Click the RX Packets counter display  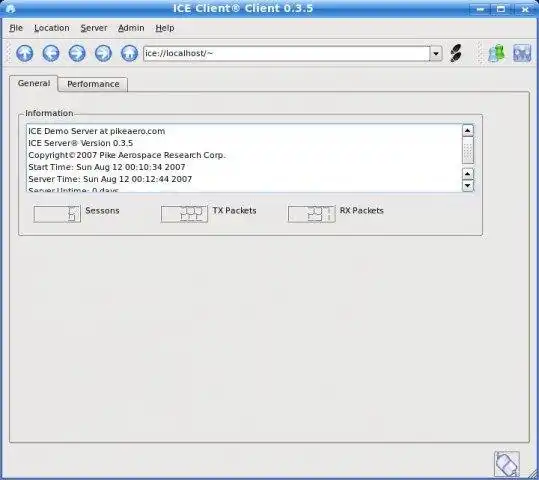point(311,214)
